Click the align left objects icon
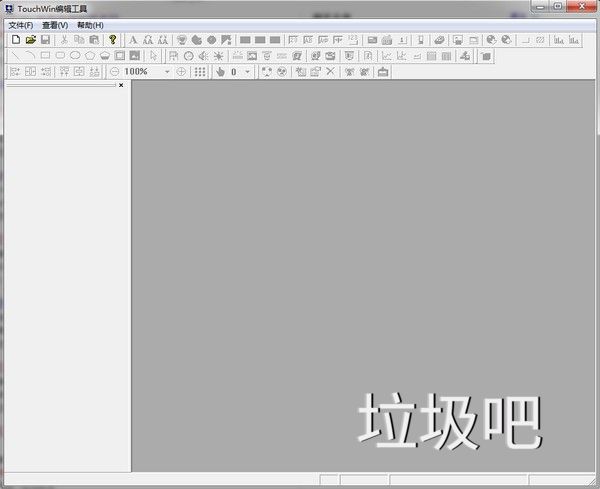Viewport: 600px width, 489px height. pos(15,72)
